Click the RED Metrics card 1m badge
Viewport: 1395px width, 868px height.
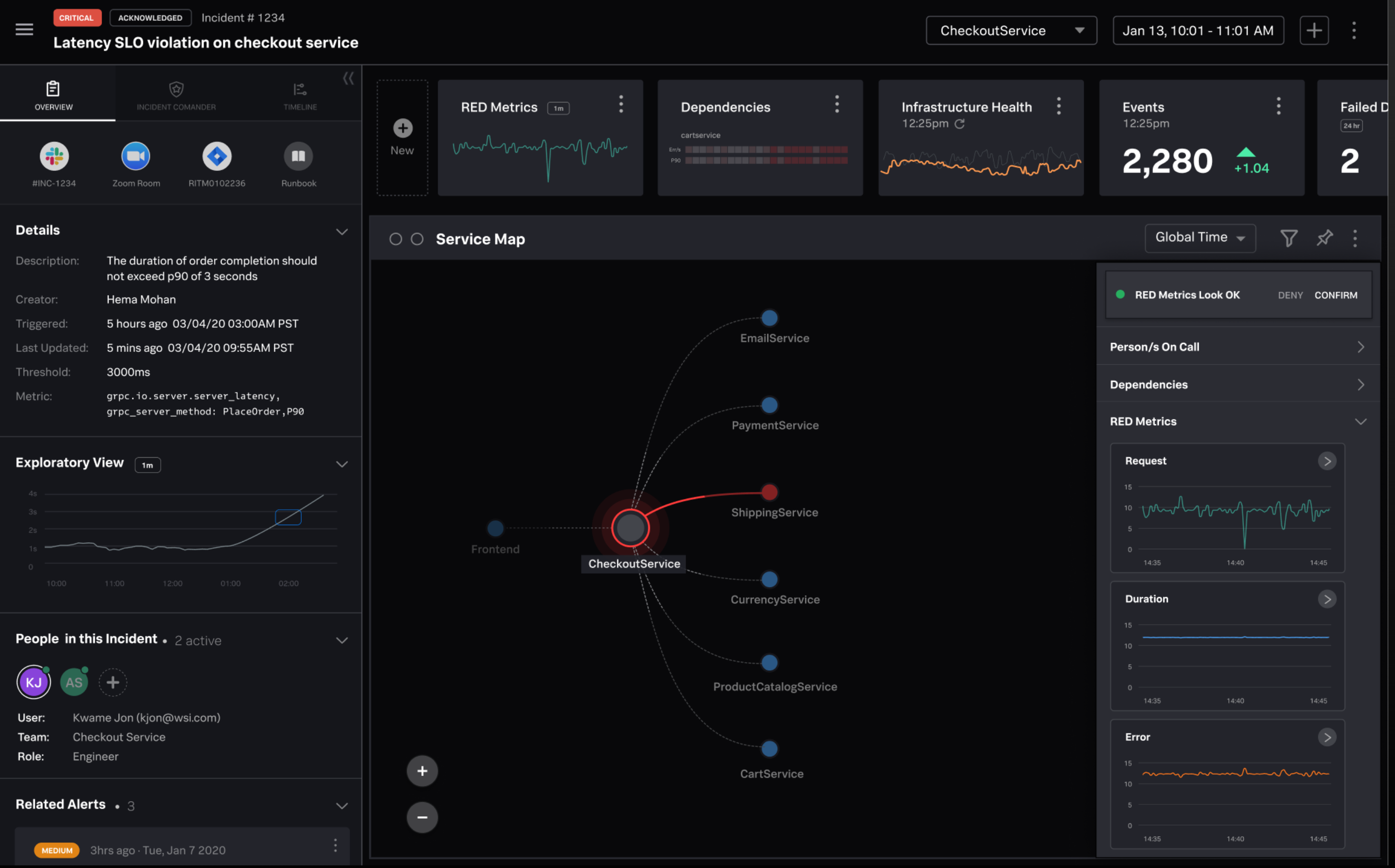(558, 109)
